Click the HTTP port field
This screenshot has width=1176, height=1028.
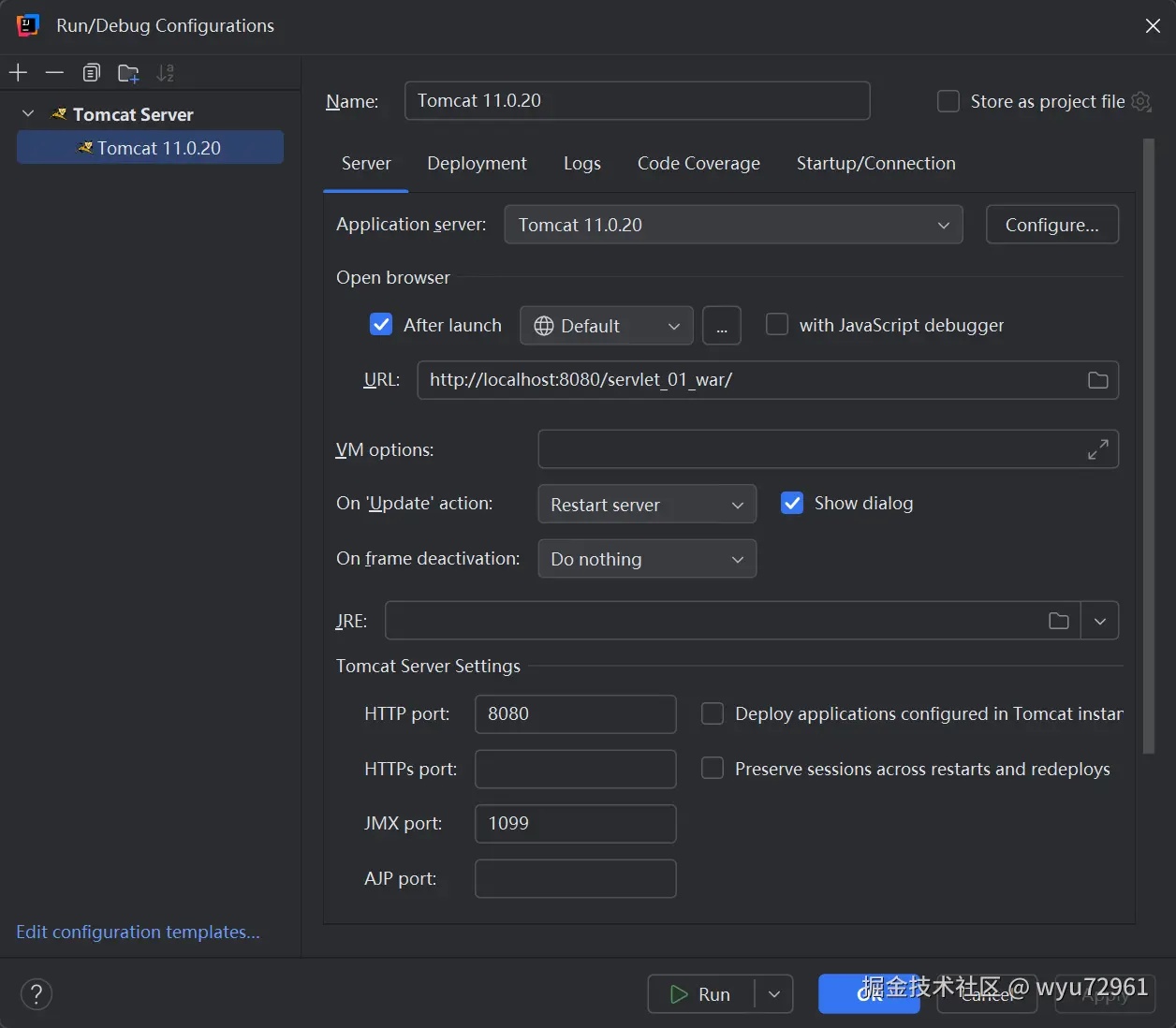(x=576, y=714)
